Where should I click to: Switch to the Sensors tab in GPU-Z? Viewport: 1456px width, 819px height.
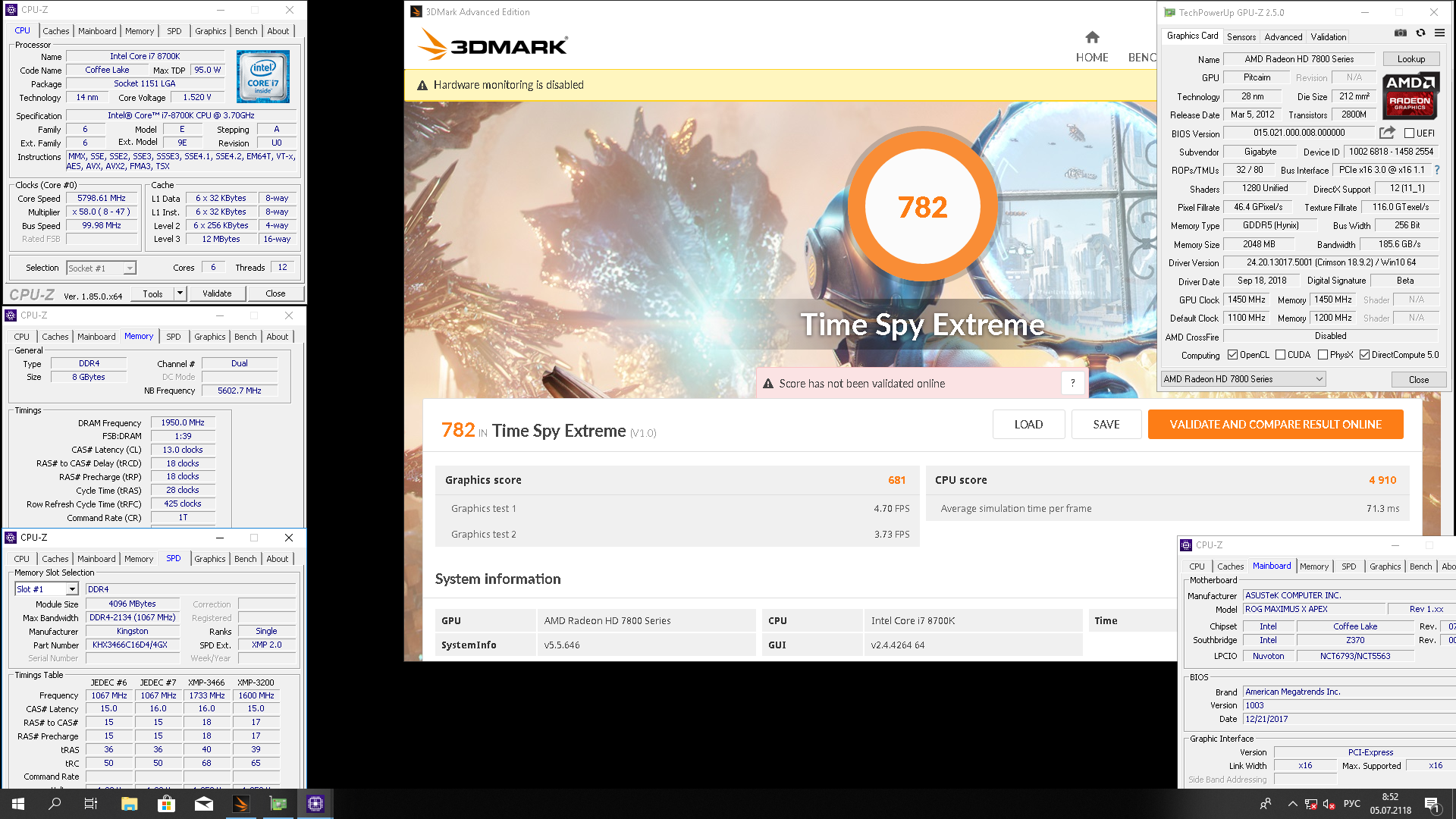(x=1241, y=36)
